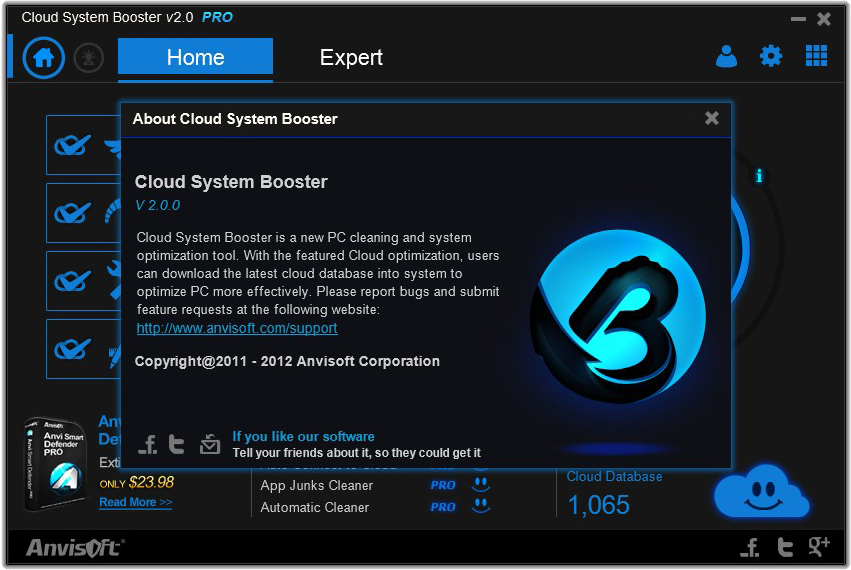The image size is (851, 570).
Task: Click the 1,065 cloud database count
Action: pyautogui.click(x=599, y=505)
